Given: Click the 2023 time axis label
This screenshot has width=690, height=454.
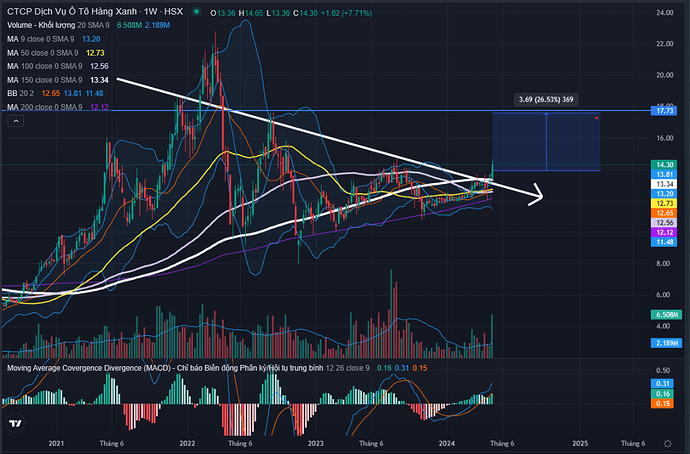Looking at the screenshot, I should click(x=316, y=443).
